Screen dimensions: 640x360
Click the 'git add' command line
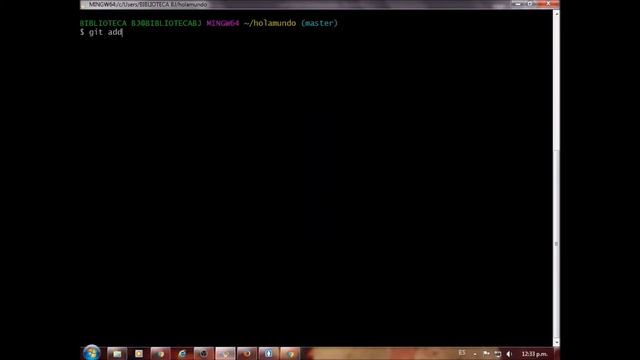tap(101, 32)
